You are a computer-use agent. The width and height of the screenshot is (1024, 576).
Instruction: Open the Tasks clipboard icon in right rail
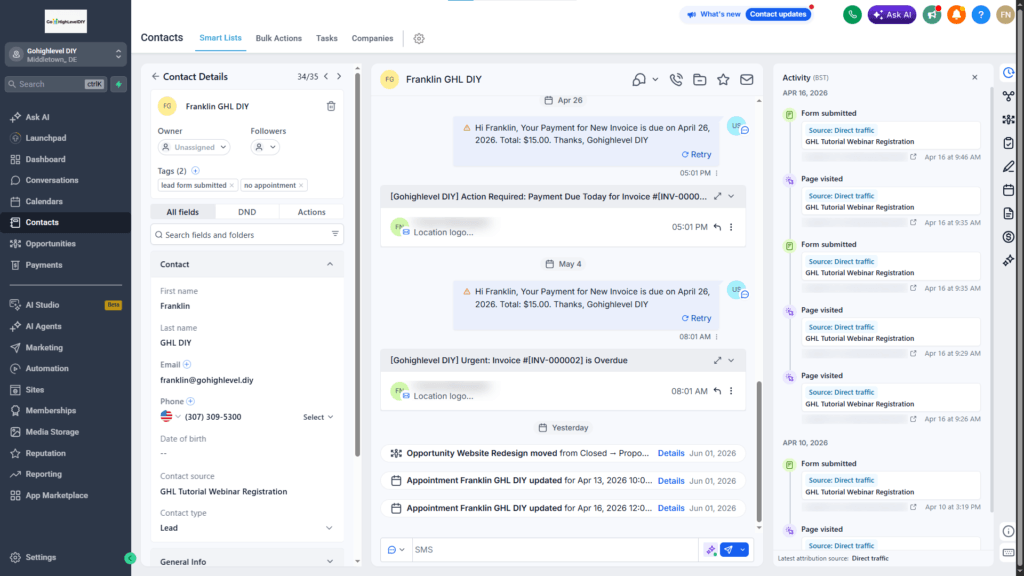coord(1008,143)
